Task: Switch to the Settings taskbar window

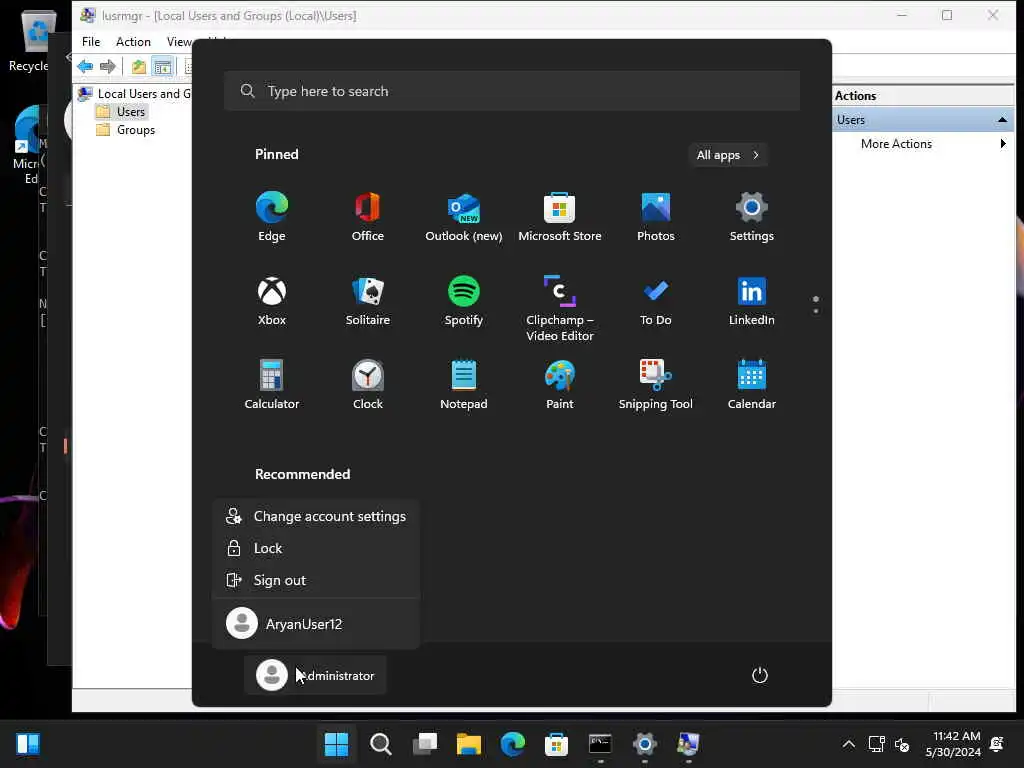Action: (x=645, y=744)
